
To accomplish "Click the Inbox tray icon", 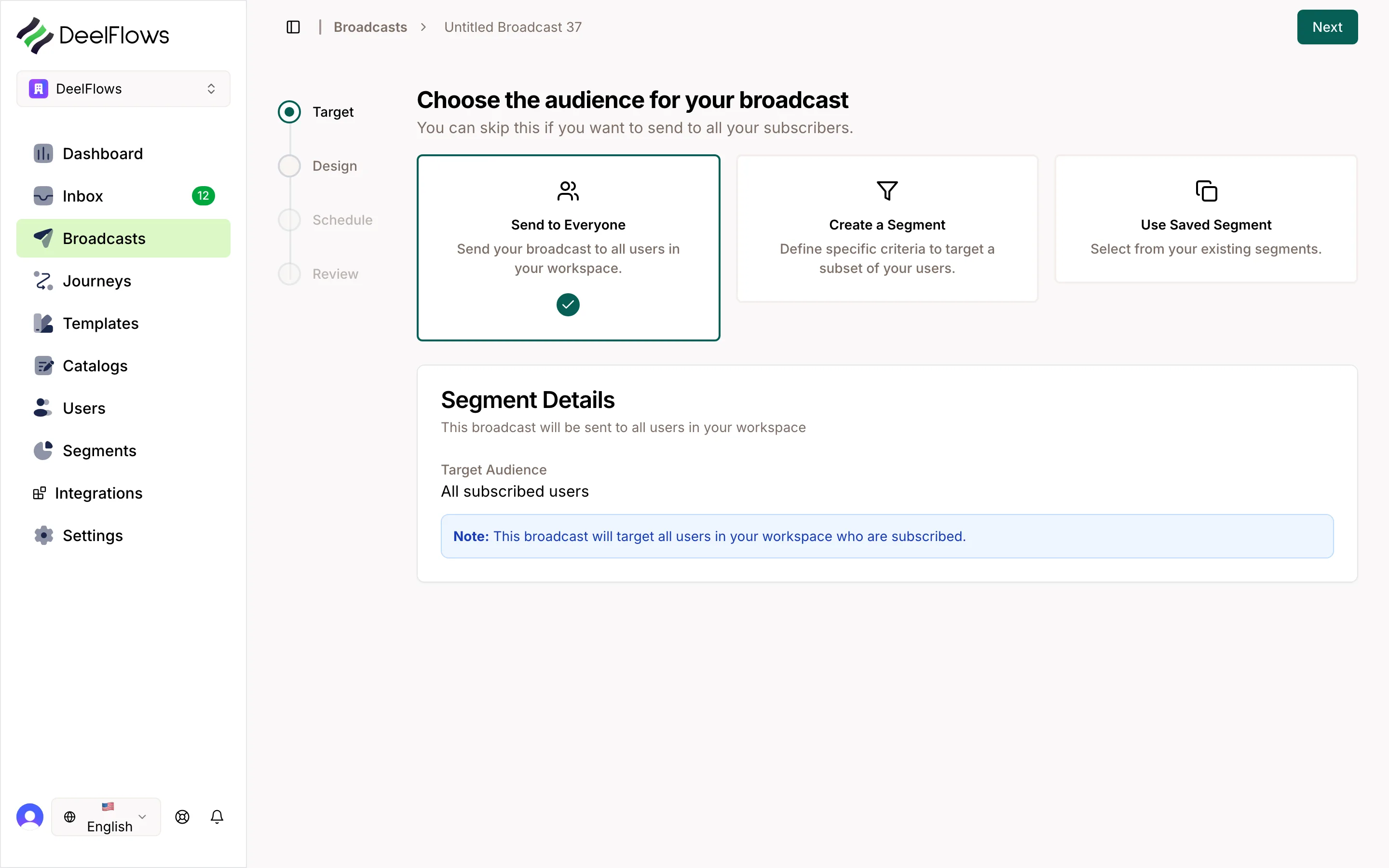I will tap(43, 196).
